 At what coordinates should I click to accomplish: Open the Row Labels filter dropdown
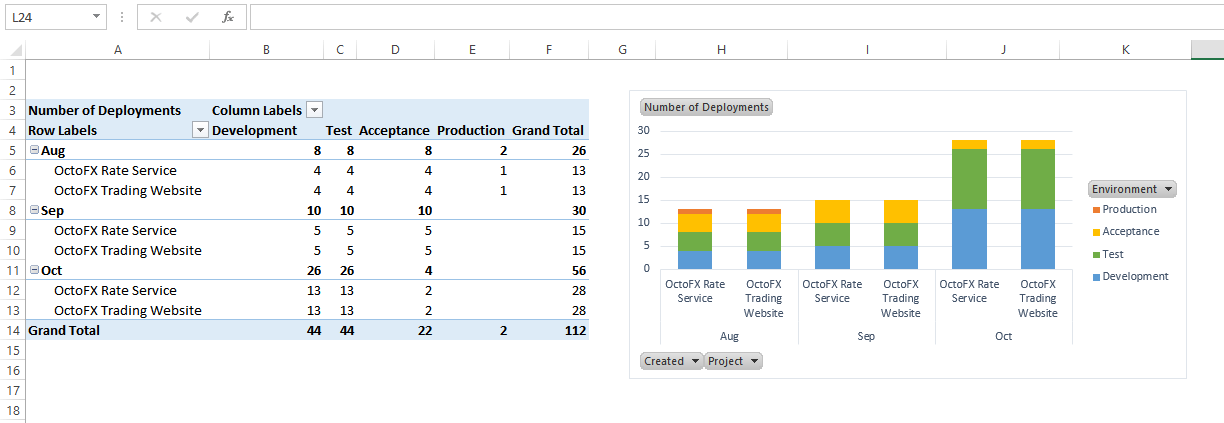pos(200,131)
